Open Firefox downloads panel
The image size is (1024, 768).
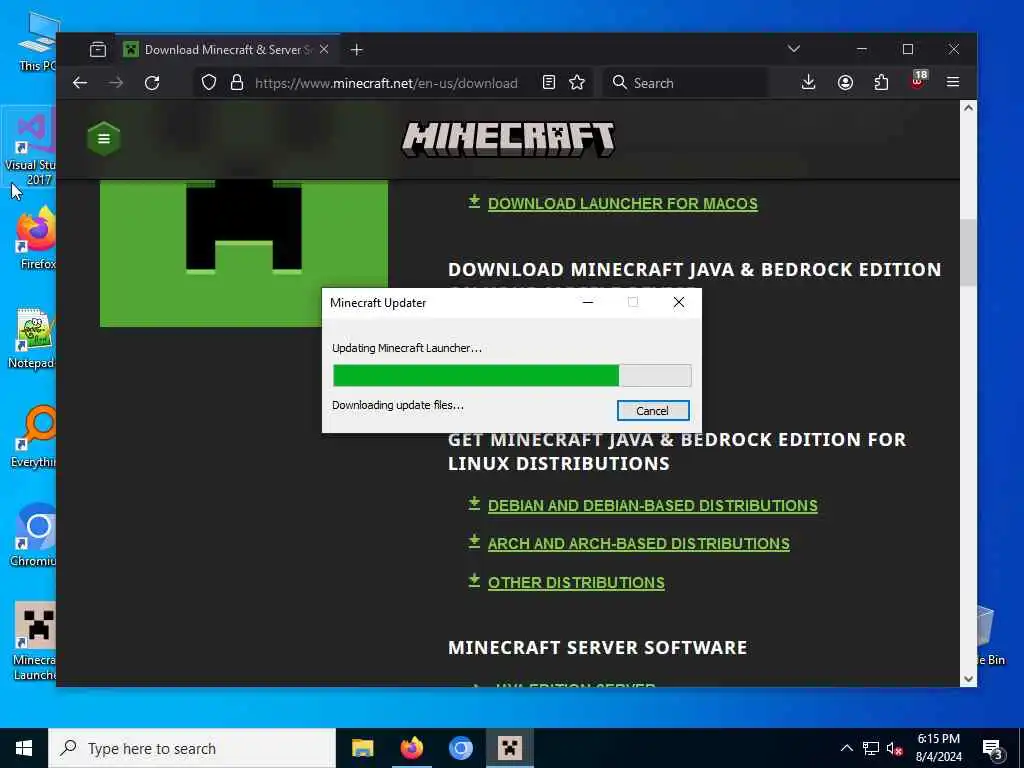pos(808,82)
